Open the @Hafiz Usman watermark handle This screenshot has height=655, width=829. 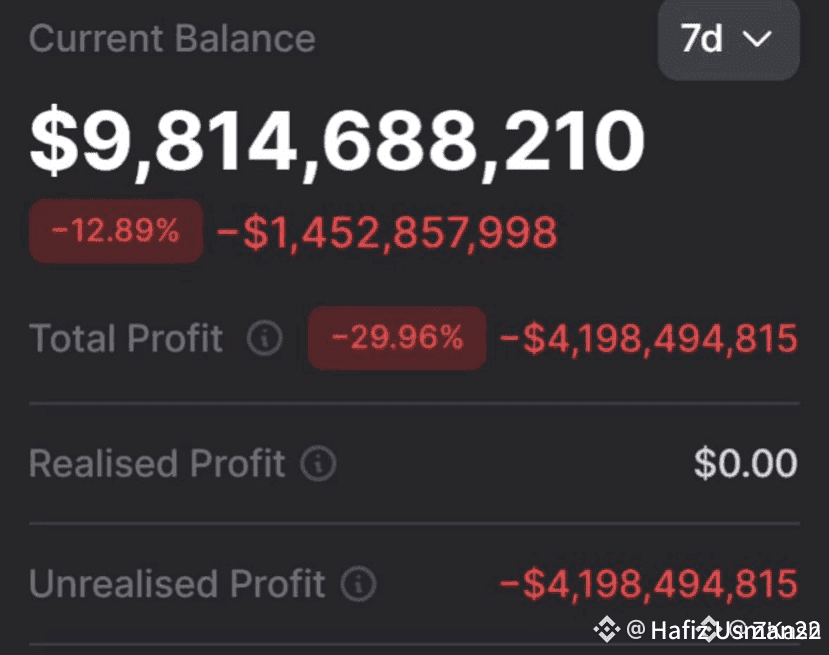coord(723,630)
